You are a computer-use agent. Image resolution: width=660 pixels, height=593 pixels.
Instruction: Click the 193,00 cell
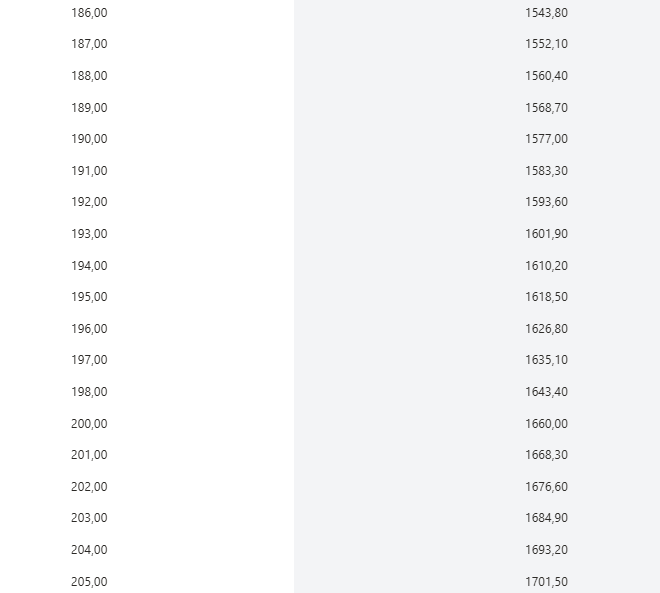(x=89, y=234)
